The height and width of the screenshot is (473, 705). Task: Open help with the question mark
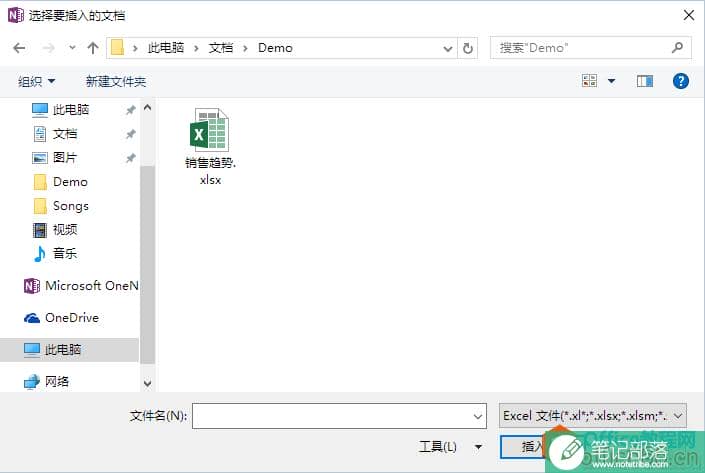(x=681, y=81)
